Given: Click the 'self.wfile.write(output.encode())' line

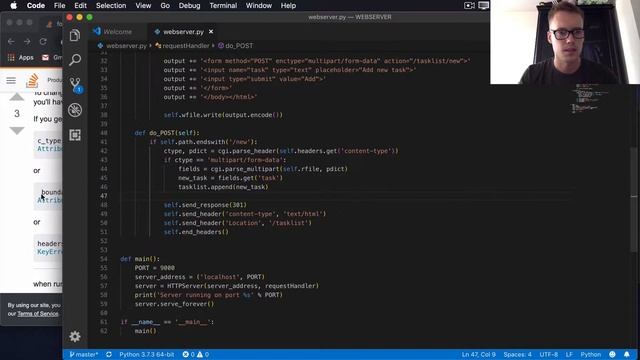Looking at the screenshot, I should click(223, 115).
